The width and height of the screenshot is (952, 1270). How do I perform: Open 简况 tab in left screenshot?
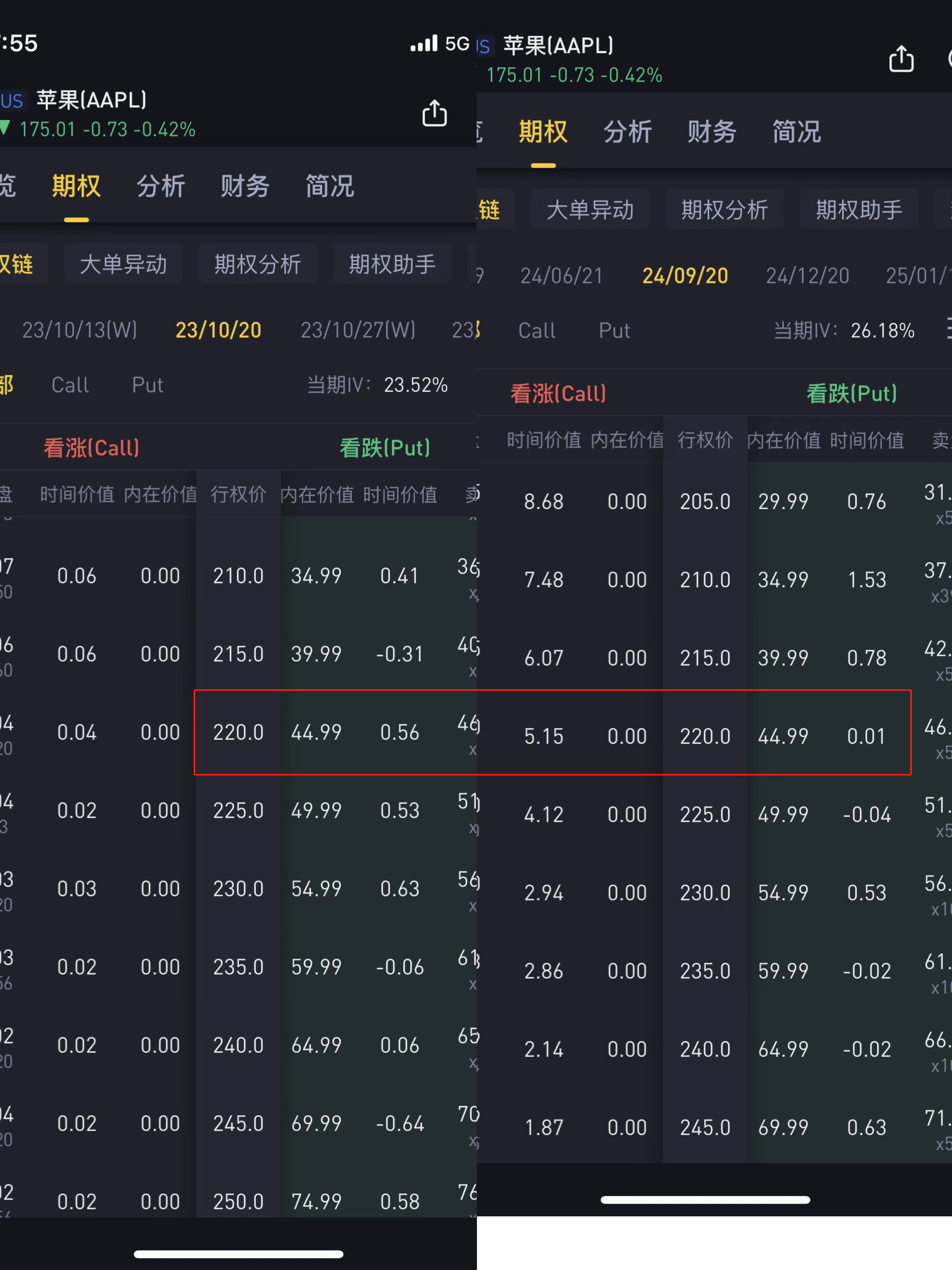(x=330, y=186)
